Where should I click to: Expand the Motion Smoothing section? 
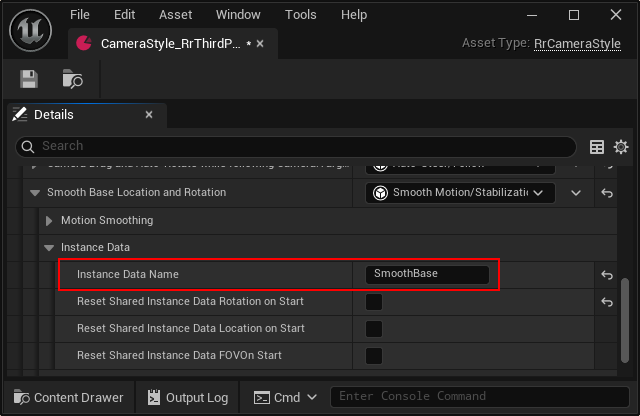coord(49,221)
